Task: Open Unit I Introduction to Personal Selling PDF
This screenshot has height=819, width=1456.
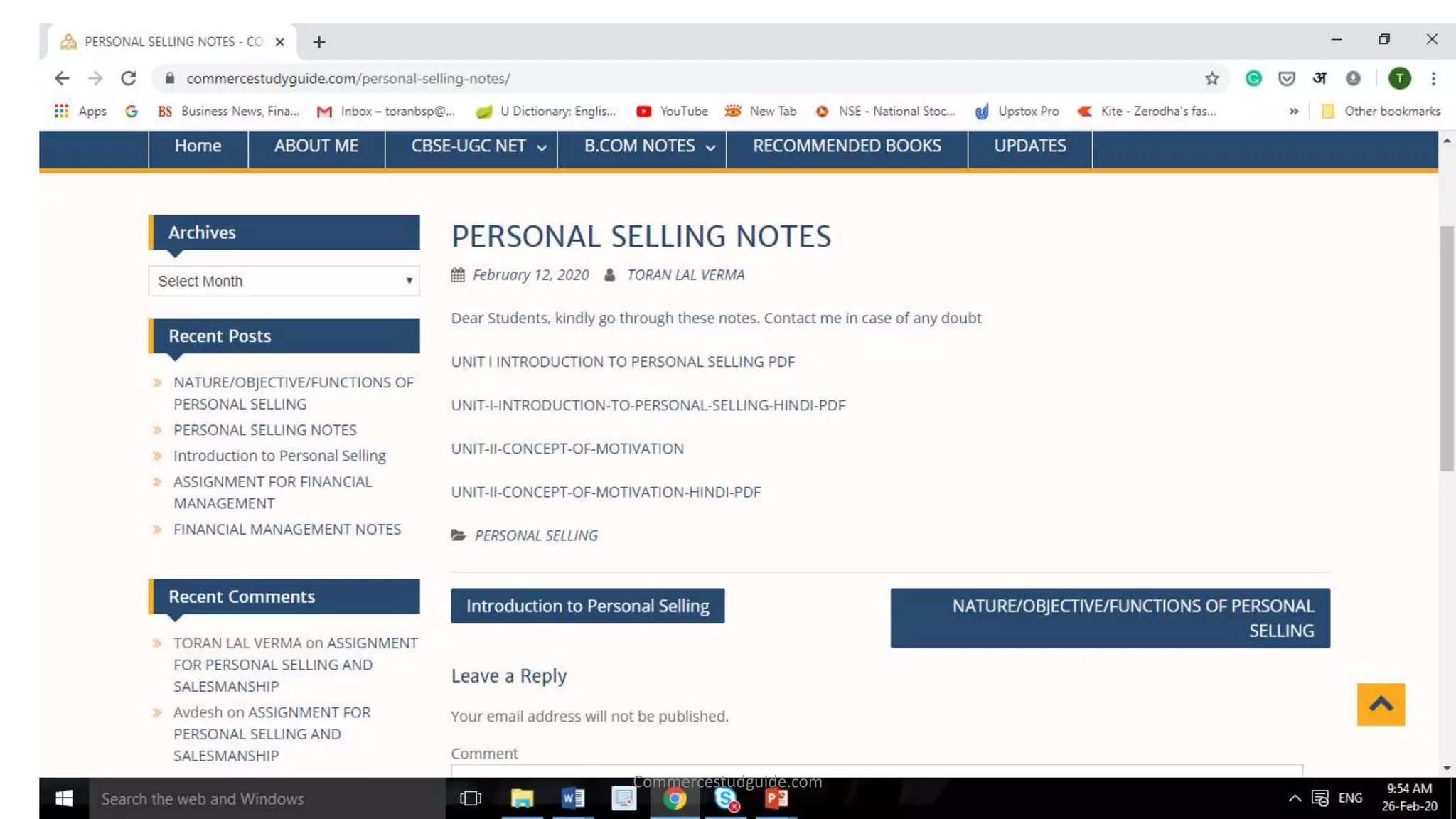Action: [x=623, y=362]
